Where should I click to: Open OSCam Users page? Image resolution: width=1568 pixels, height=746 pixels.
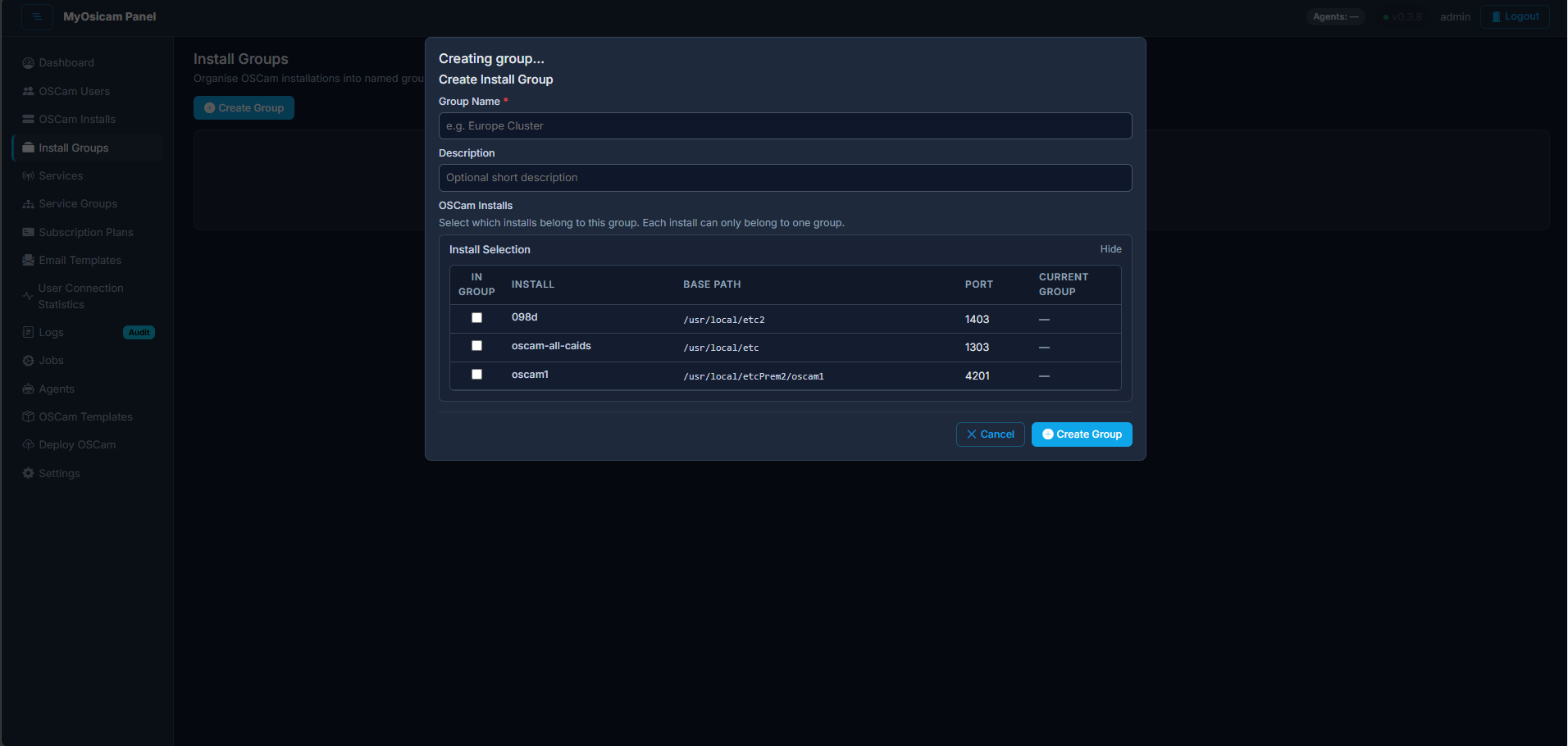click(x=75, y=91)
